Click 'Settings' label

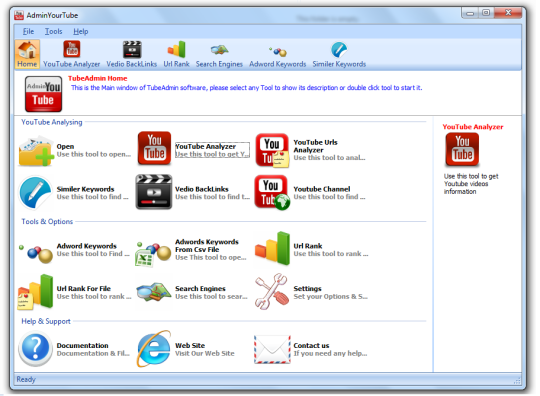[307, 289]
